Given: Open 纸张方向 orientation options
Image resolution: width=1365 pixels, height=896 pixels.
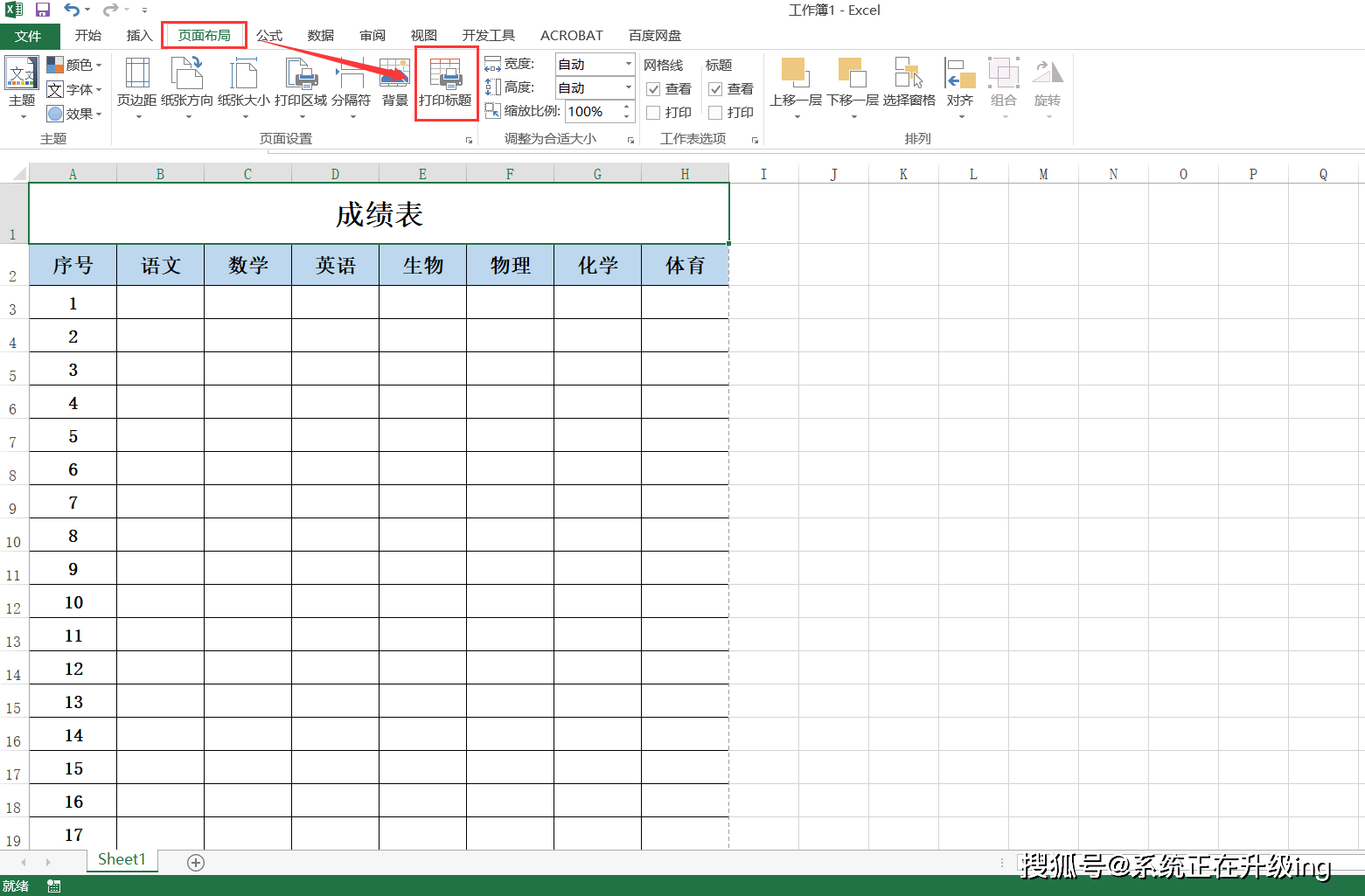Looking at the screenshot, I should coord(187,87).
